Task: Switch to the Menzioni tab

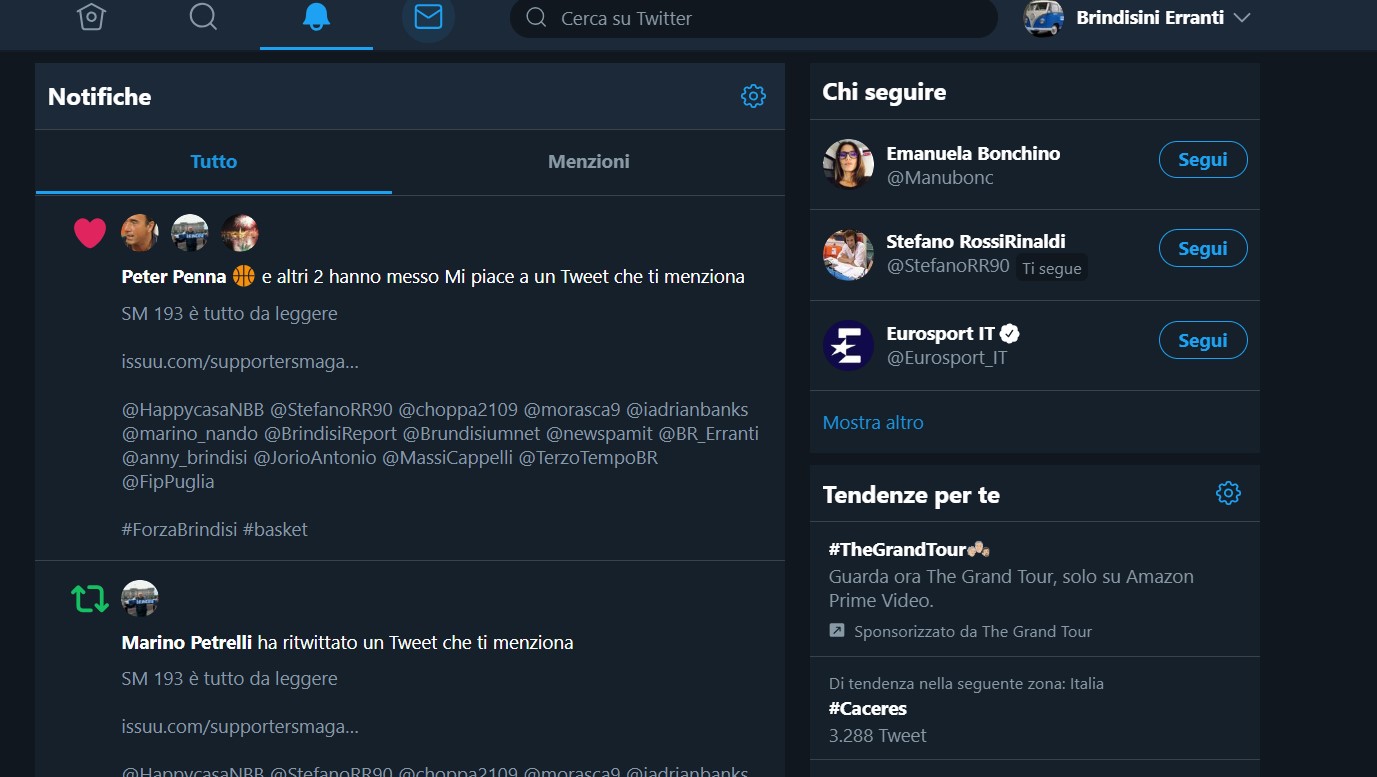Action: pos(588,162)
